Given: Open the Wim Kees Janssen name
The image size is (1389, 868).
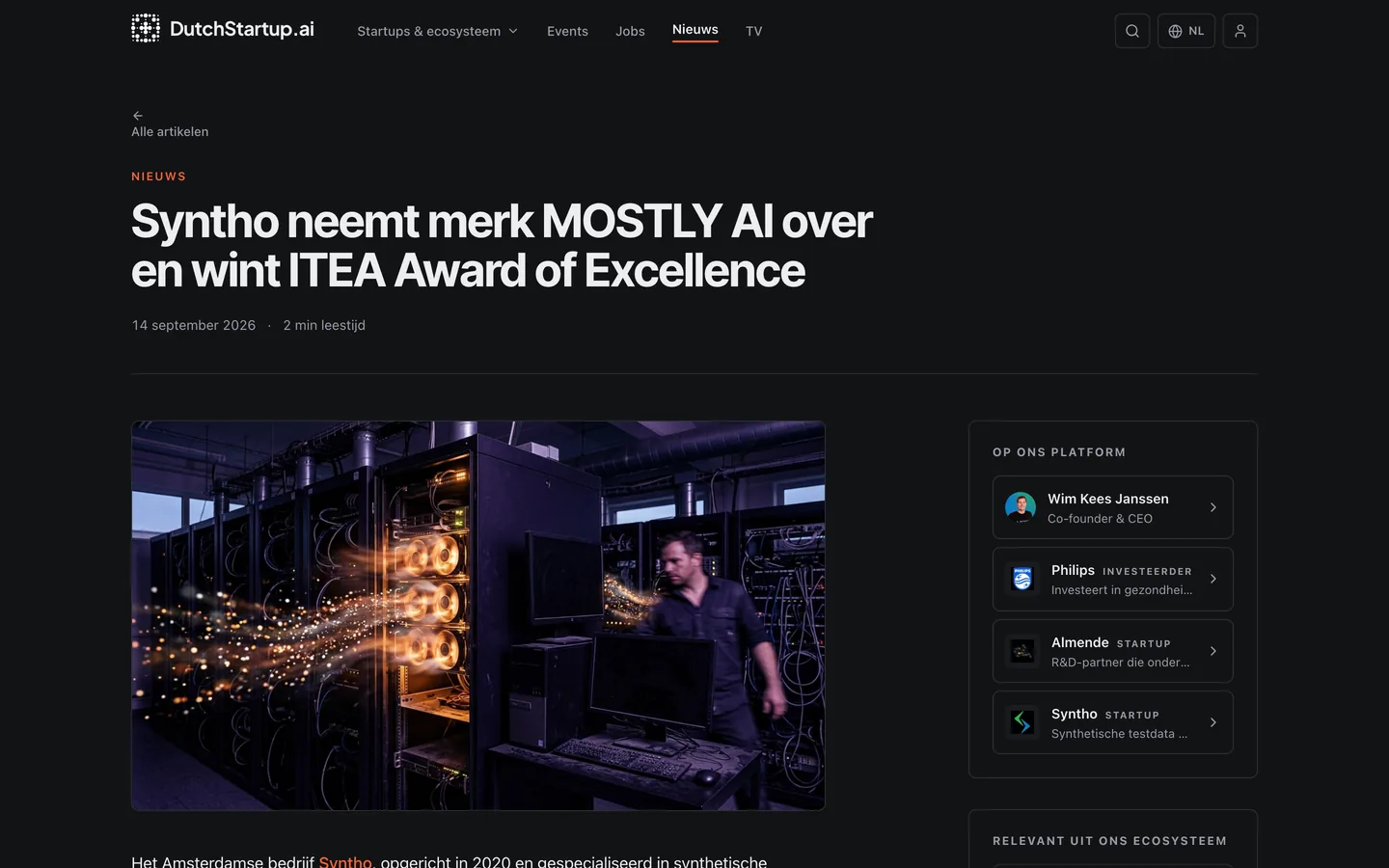Looking at the screenshot, I should (x=1108, y=499).
